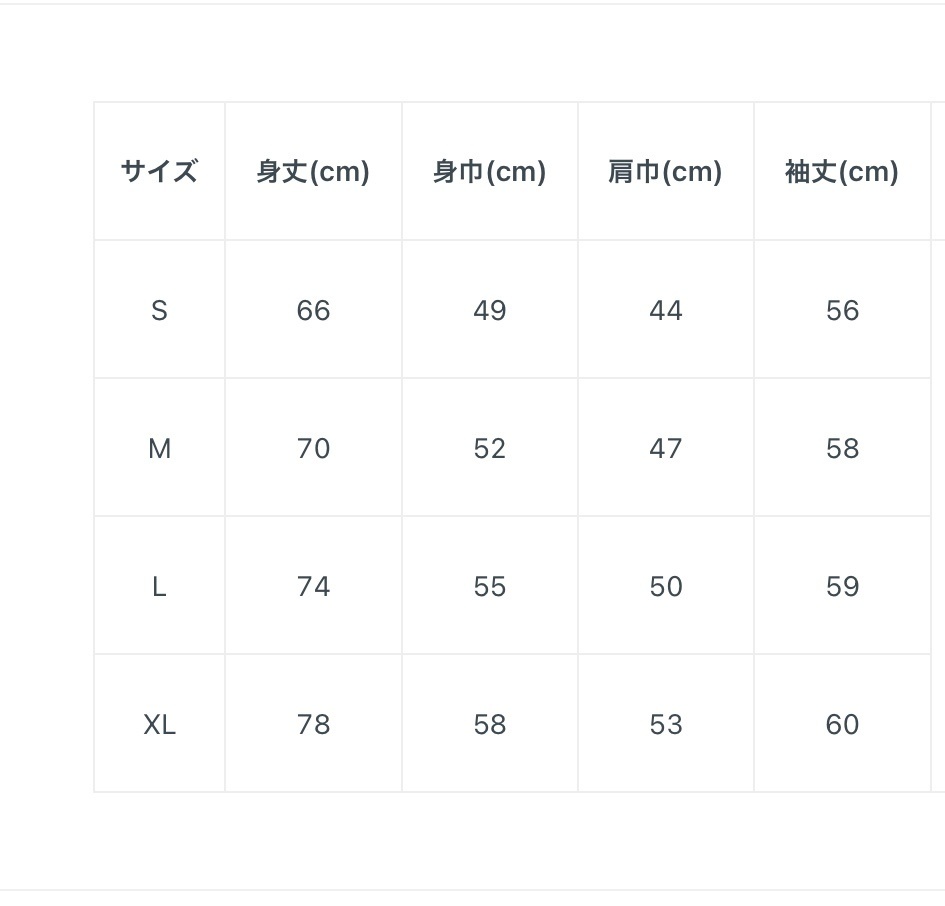This screenshot has height=906, width=945.
Task: Click the サイズ column header
Action: 159,172
